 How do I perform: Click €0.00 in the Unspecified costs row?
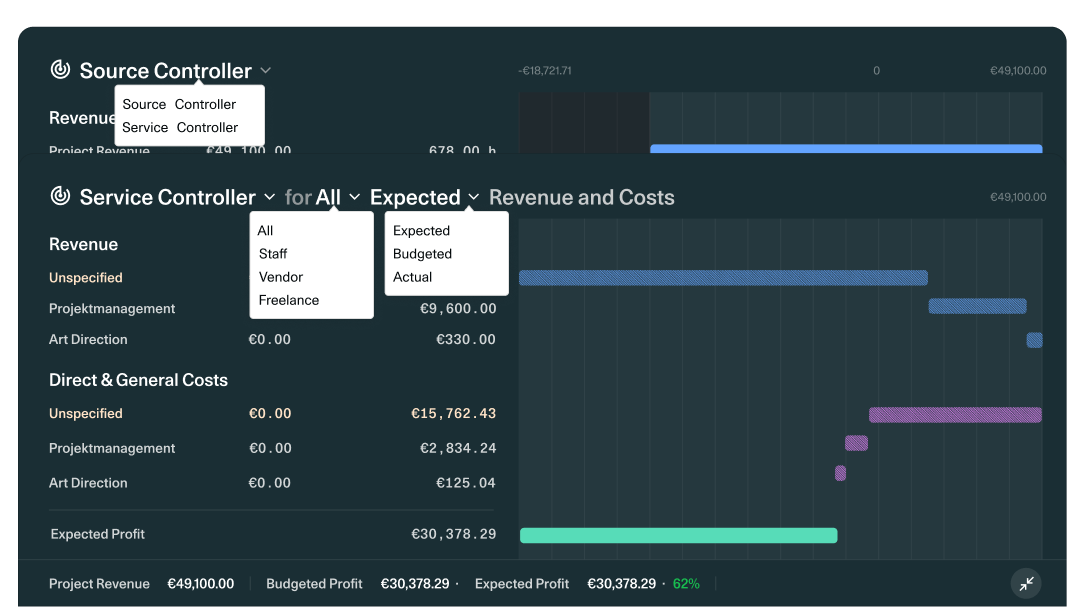(270, 413)
